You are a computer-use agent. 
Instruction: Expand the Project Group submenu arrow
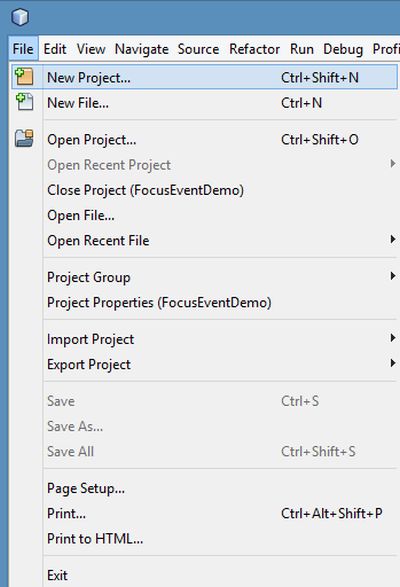[393, 276]
